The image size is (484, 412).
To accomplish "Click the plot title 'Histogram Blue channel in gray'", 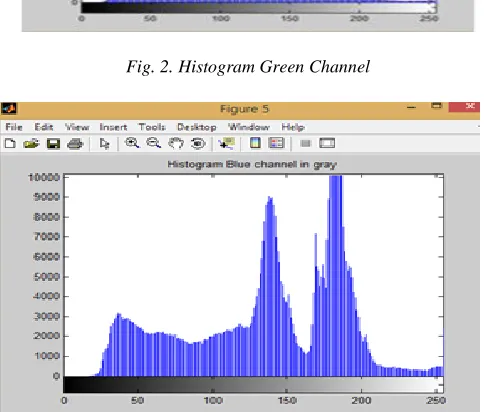I will pos(252,164).
